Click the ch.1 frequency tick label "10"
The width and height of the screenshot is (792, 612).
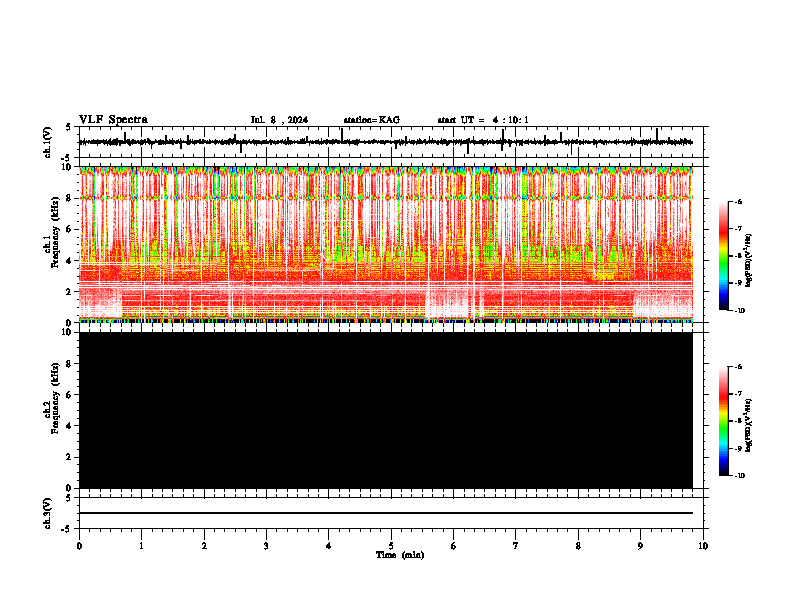[68, 167]
